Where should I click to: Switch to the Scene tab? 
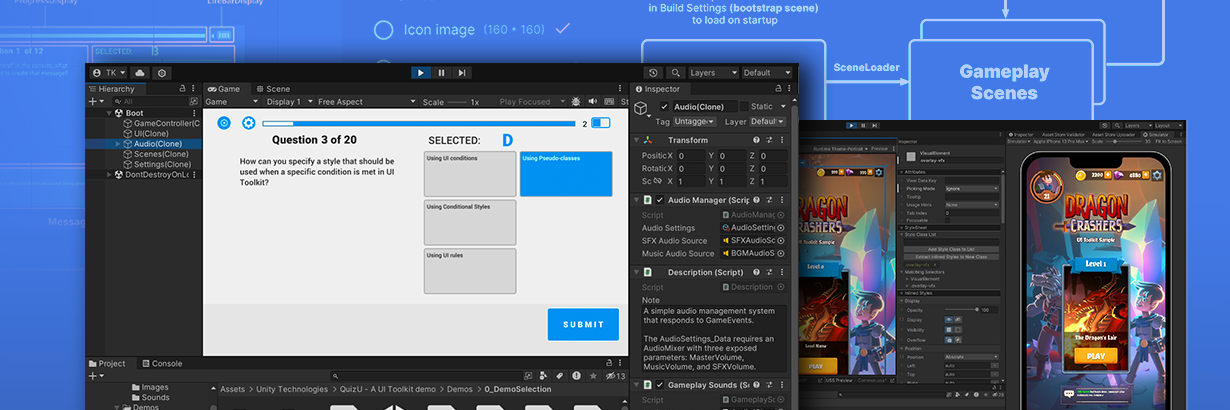point(272,89)
